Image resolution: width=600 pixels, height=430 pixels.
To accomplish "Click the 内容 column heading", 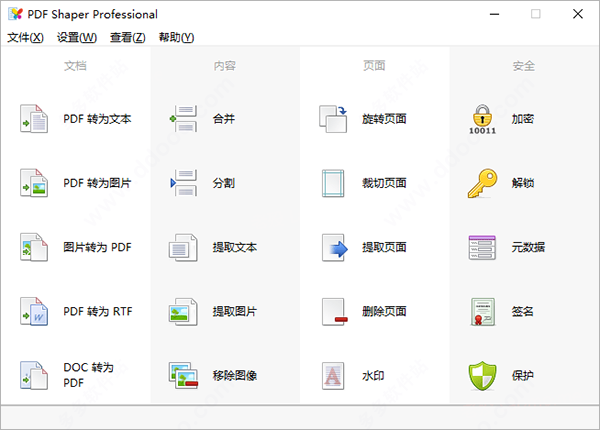I will pos(225,66).
